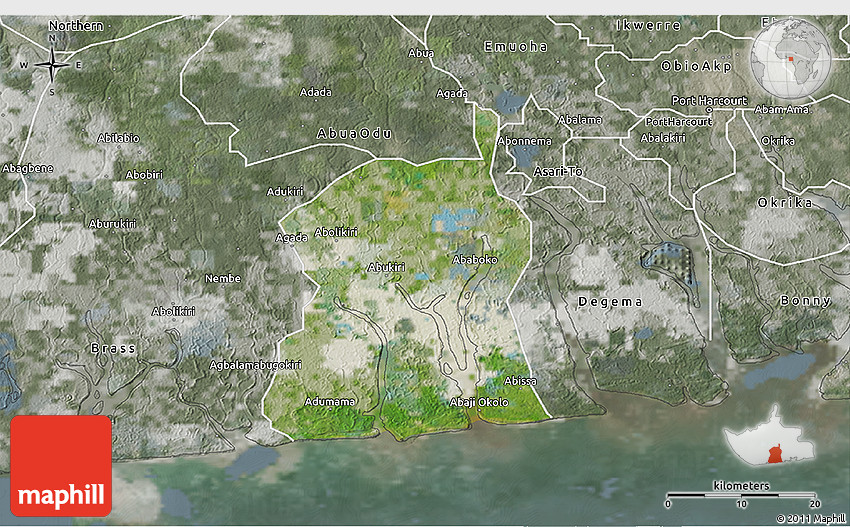
Task: Click the red maphill logo
Action: tap(61, 465)
